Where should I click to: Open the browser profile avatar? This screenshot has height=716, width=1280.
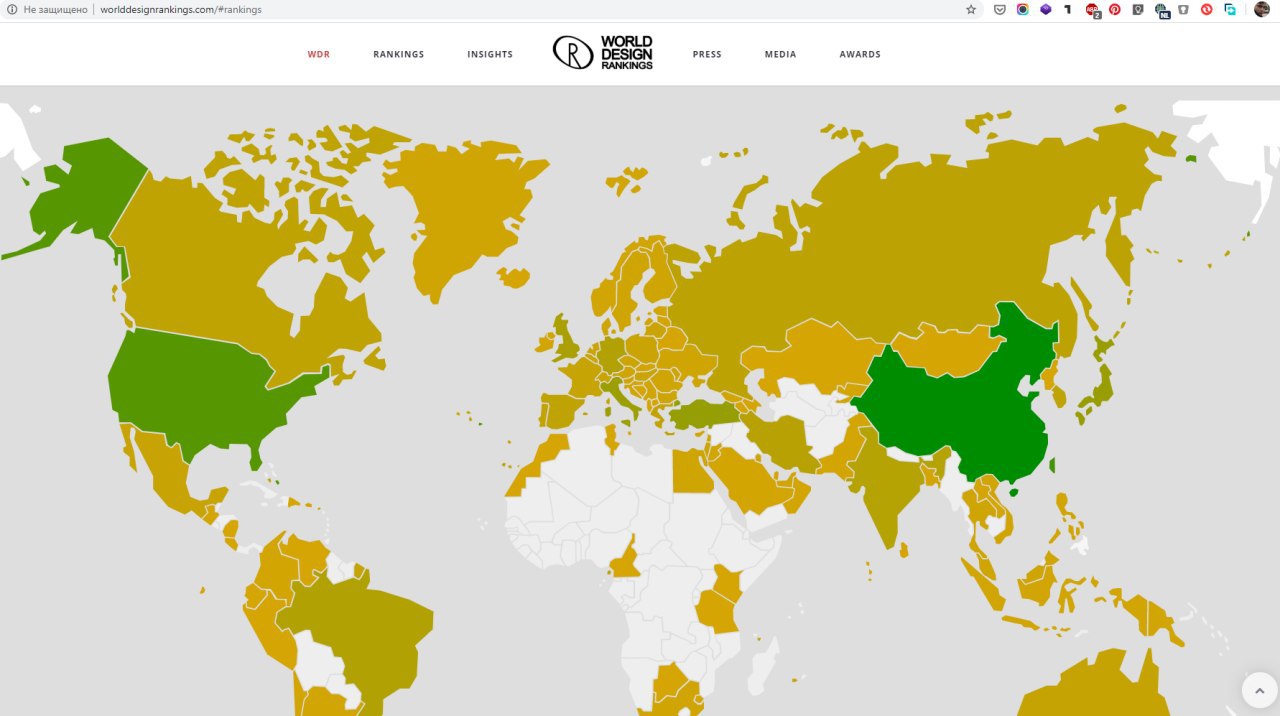[x=1261, y=9]
